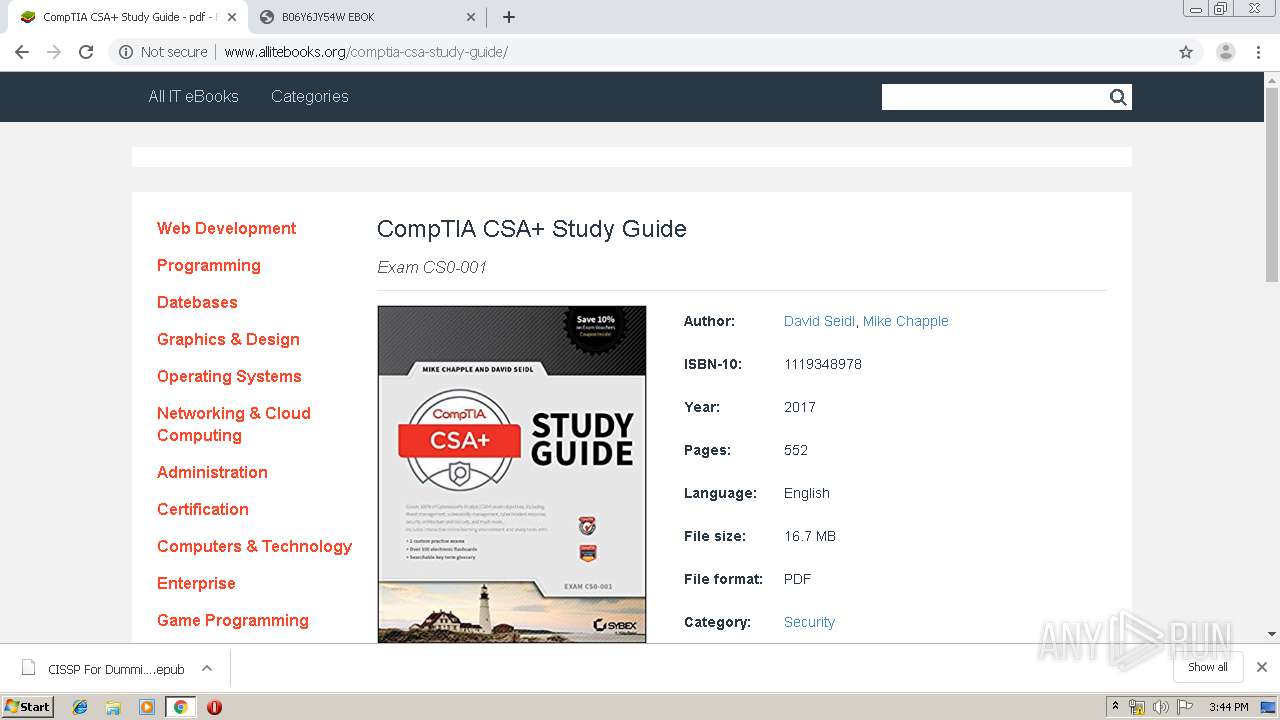Click author link David Seidl
This screenshot has height=720, width=1280.
click(x=819, y=321)
